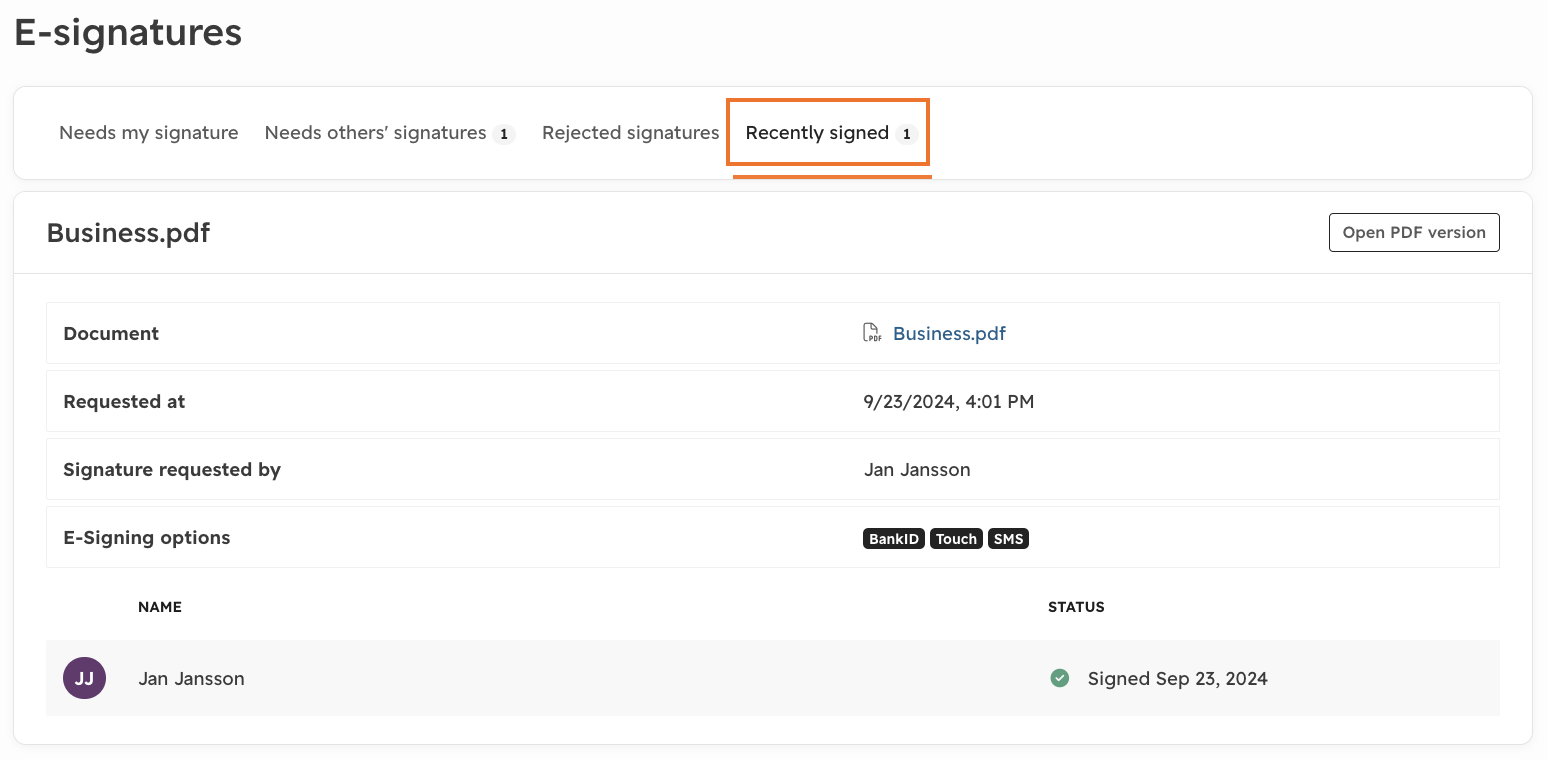Click the SMS signing option badge
Image resolution: width=1548 pixels, height=760 pixels.
pos(1008,539)
